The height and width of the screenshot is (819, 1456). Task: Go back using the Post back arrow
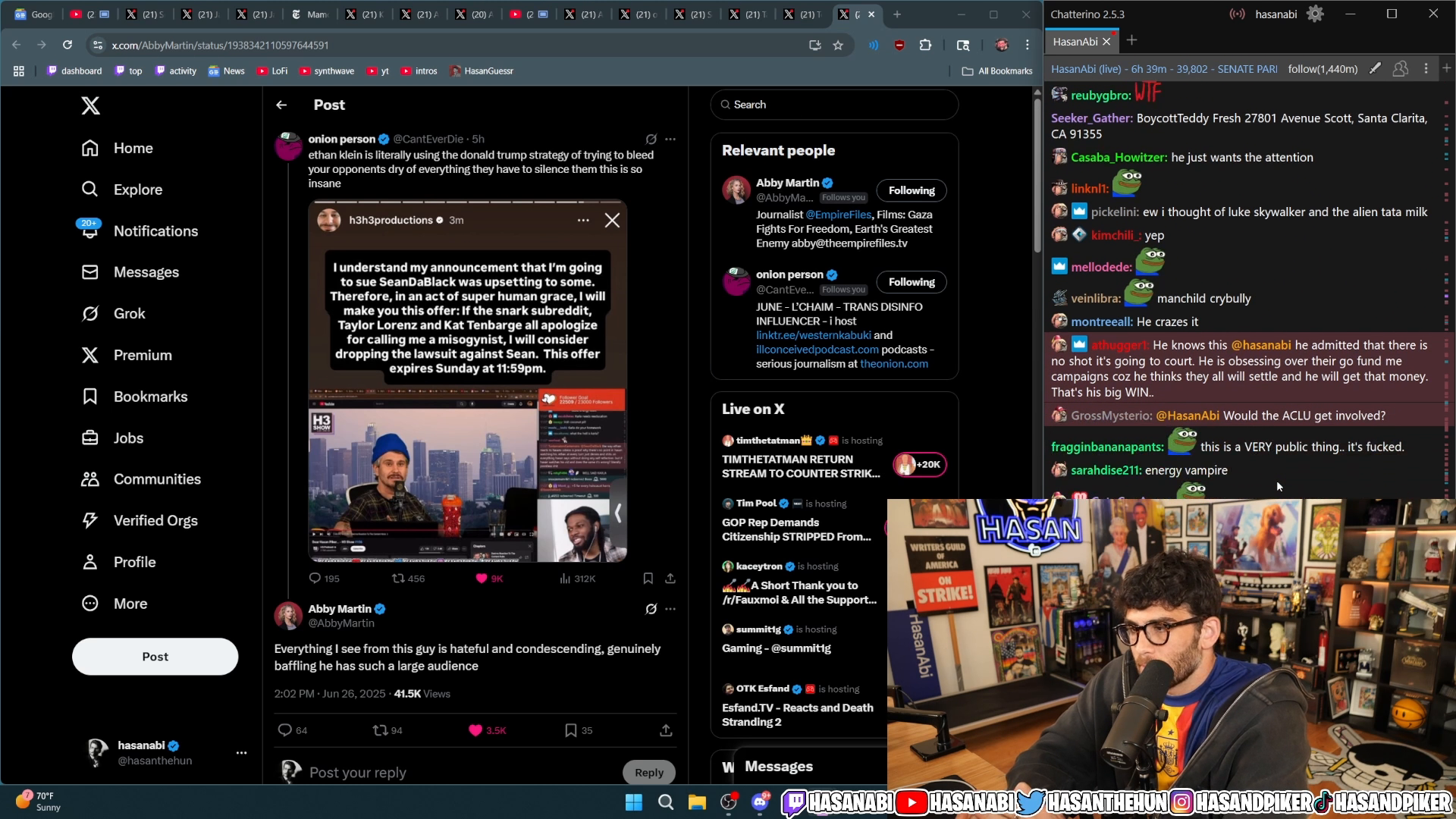[x=281, y=105]
